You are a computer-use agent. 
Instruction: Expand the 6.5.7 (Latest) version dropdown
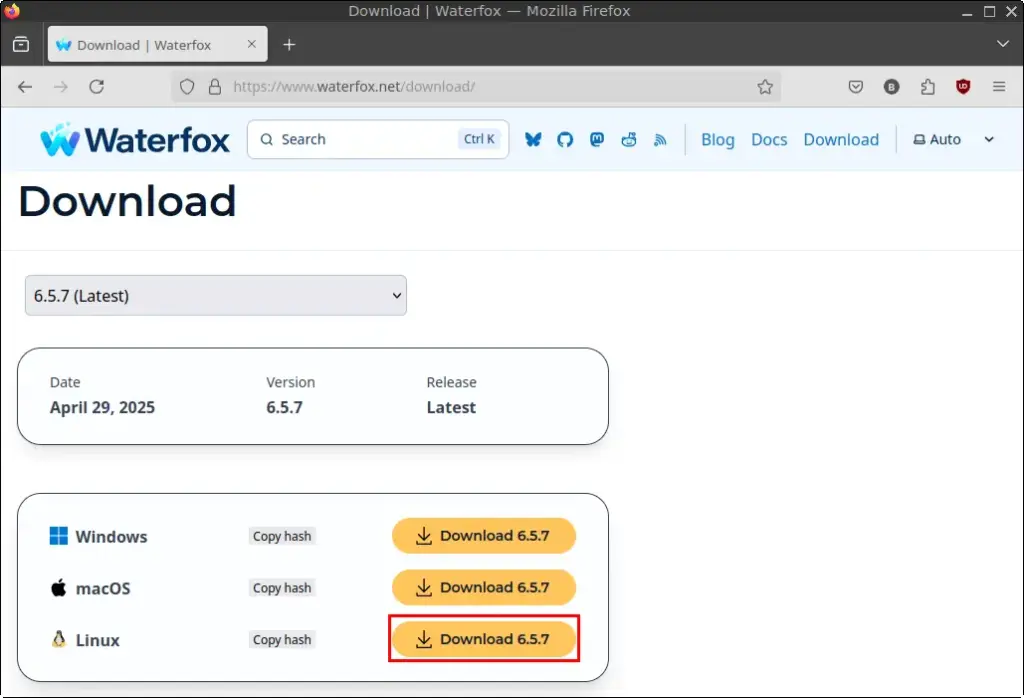[x=216, y=296]
